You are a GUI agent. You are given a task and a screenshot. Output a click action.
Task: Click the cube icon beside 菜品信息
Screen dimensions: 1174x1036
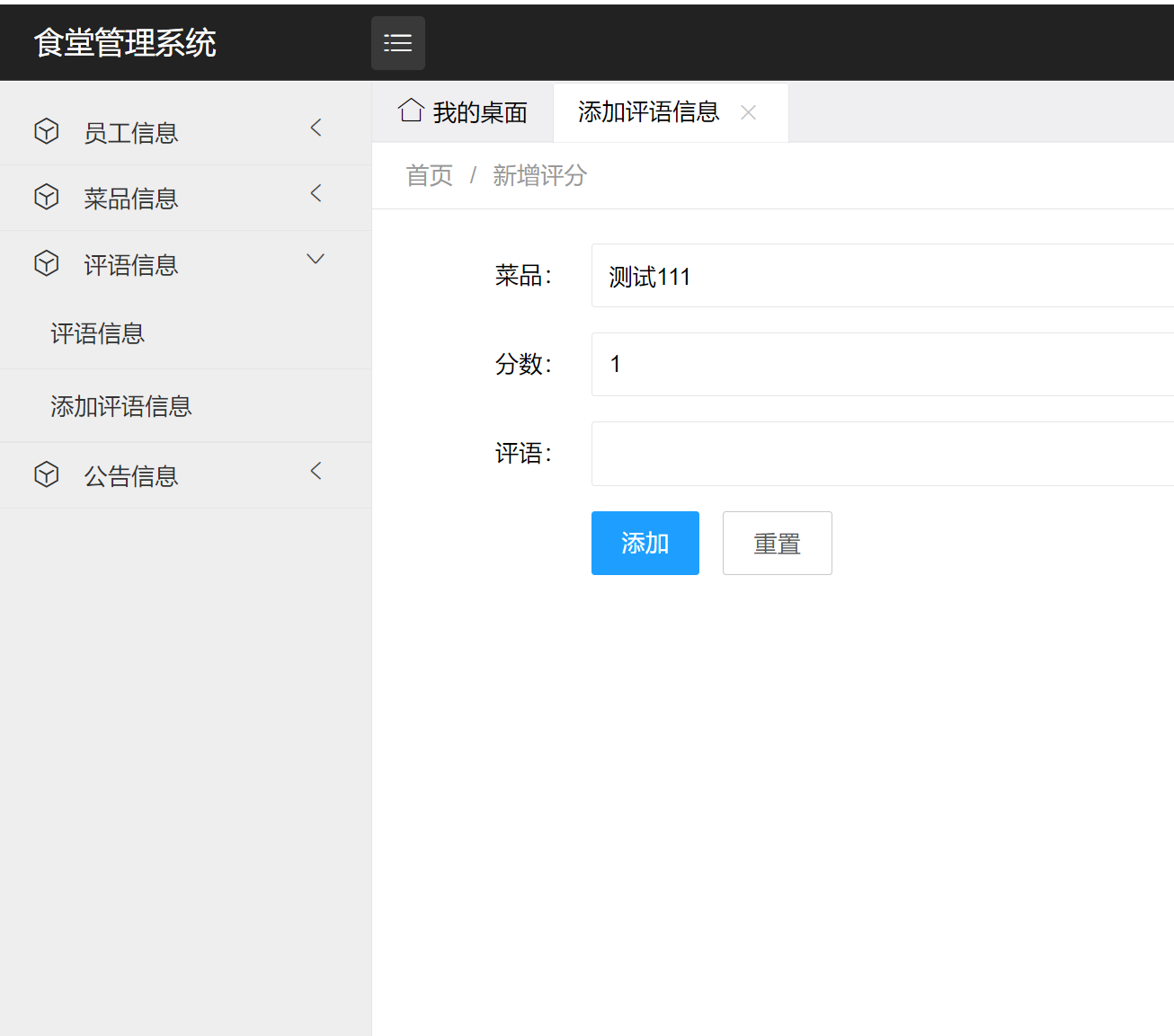coord(47,197)
